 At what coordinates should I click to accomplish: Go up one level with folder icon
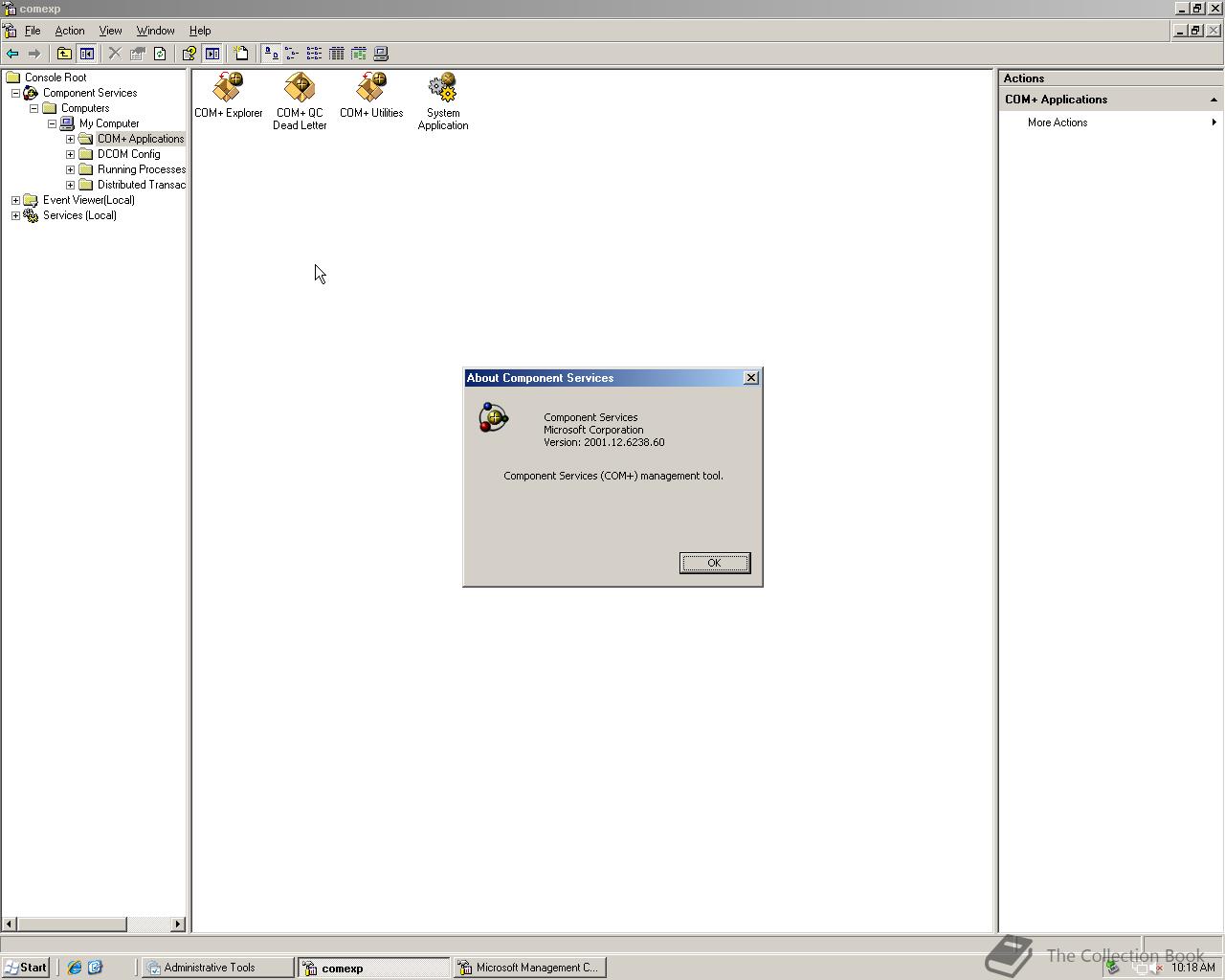pyautogui.click(x=64, y=54)
